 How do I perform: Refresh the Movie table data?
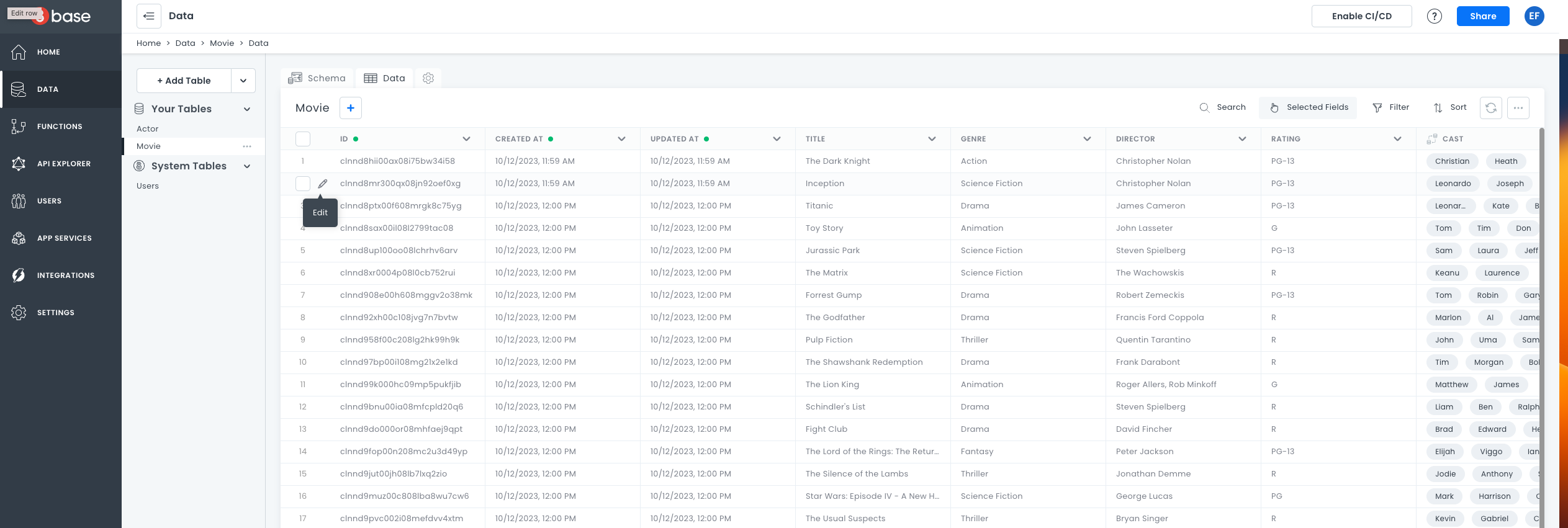[1491, 108]
